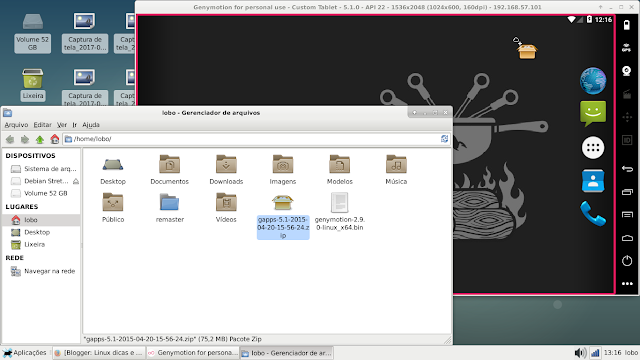Select Lixeira trash desktop icon
The height and width of the screenshot is (360, 640).
point(33,84)
